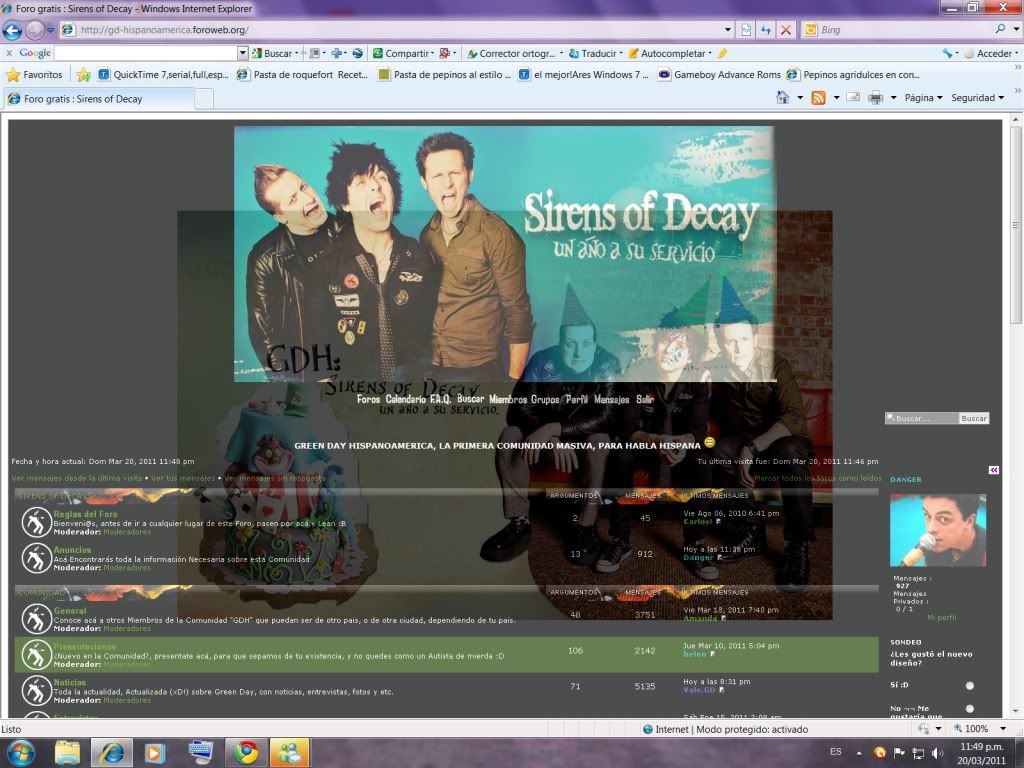Open the Miembros navigation item
Screen dimensions: 1024x768
(508, 399)
